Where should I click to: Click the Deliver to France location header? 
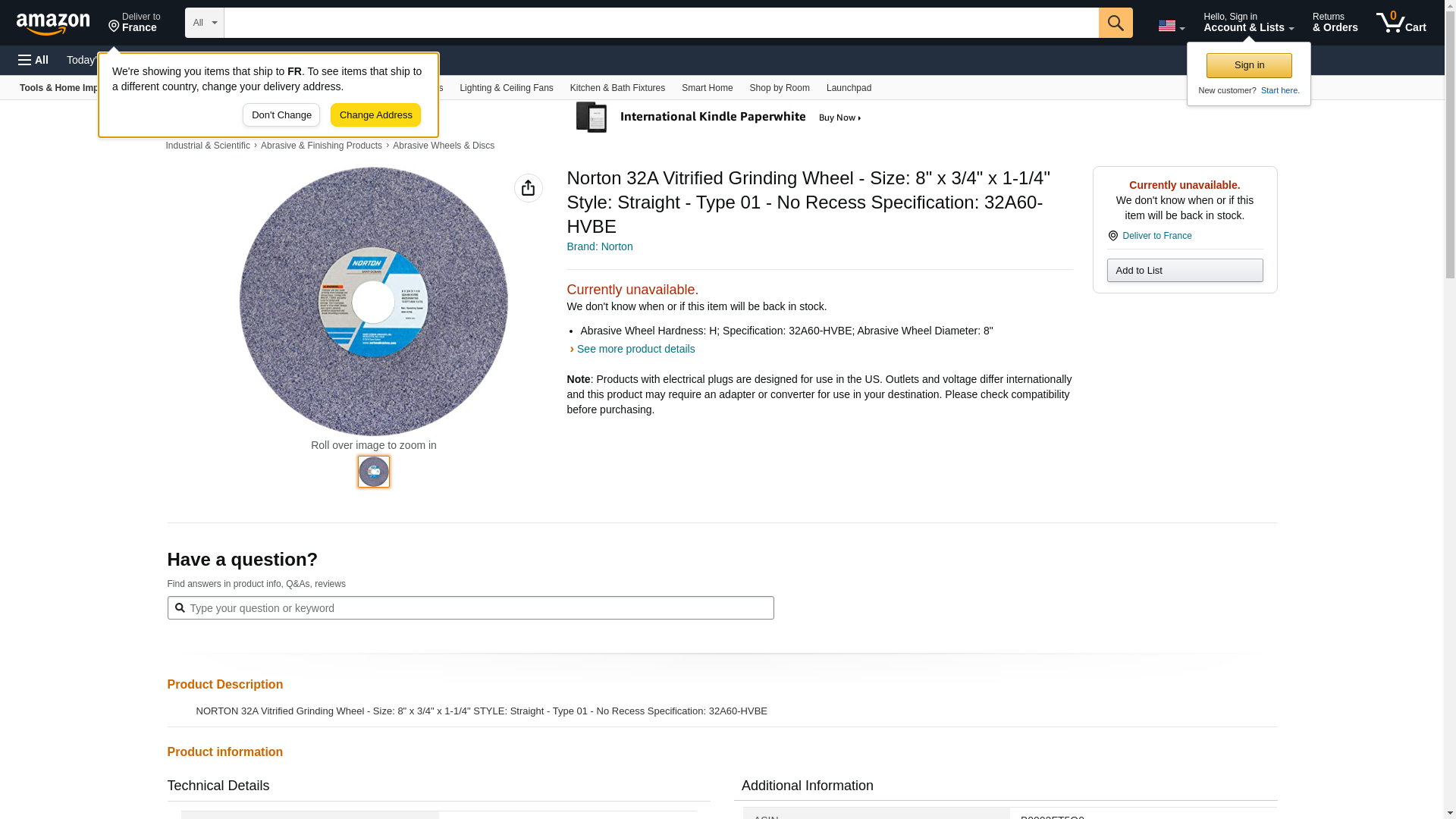coord(134,23)
